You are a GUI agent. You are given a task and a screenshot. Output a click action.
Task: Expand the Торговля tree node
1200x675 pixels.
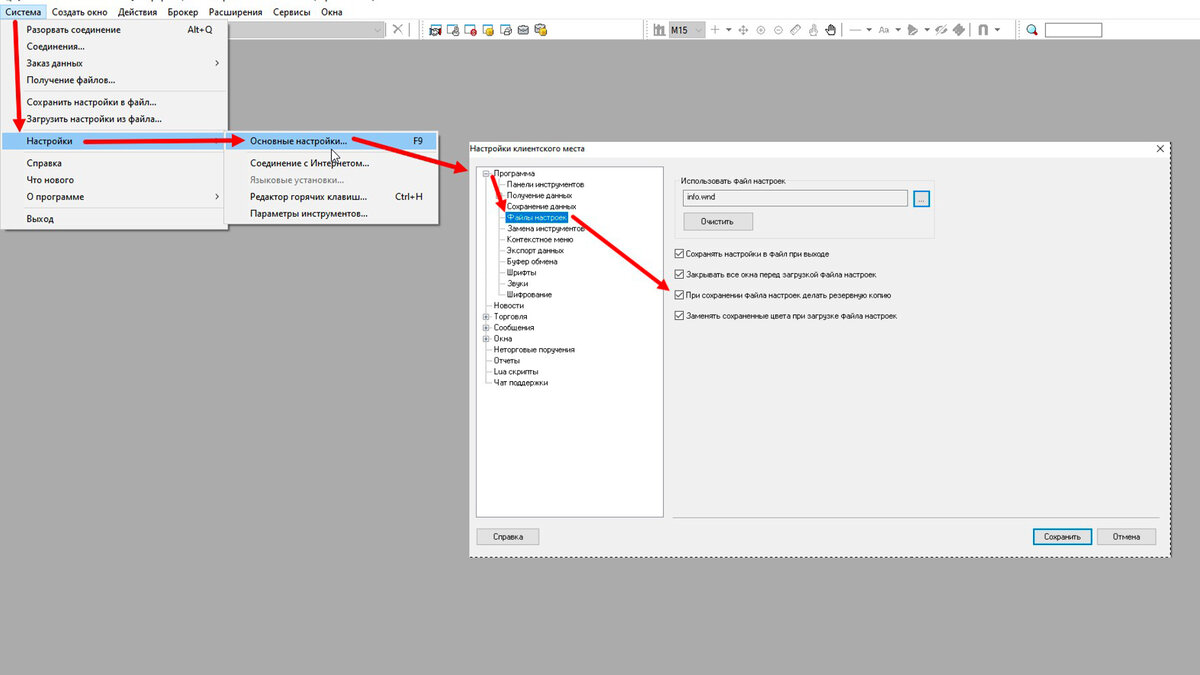(x=486, y=317)
